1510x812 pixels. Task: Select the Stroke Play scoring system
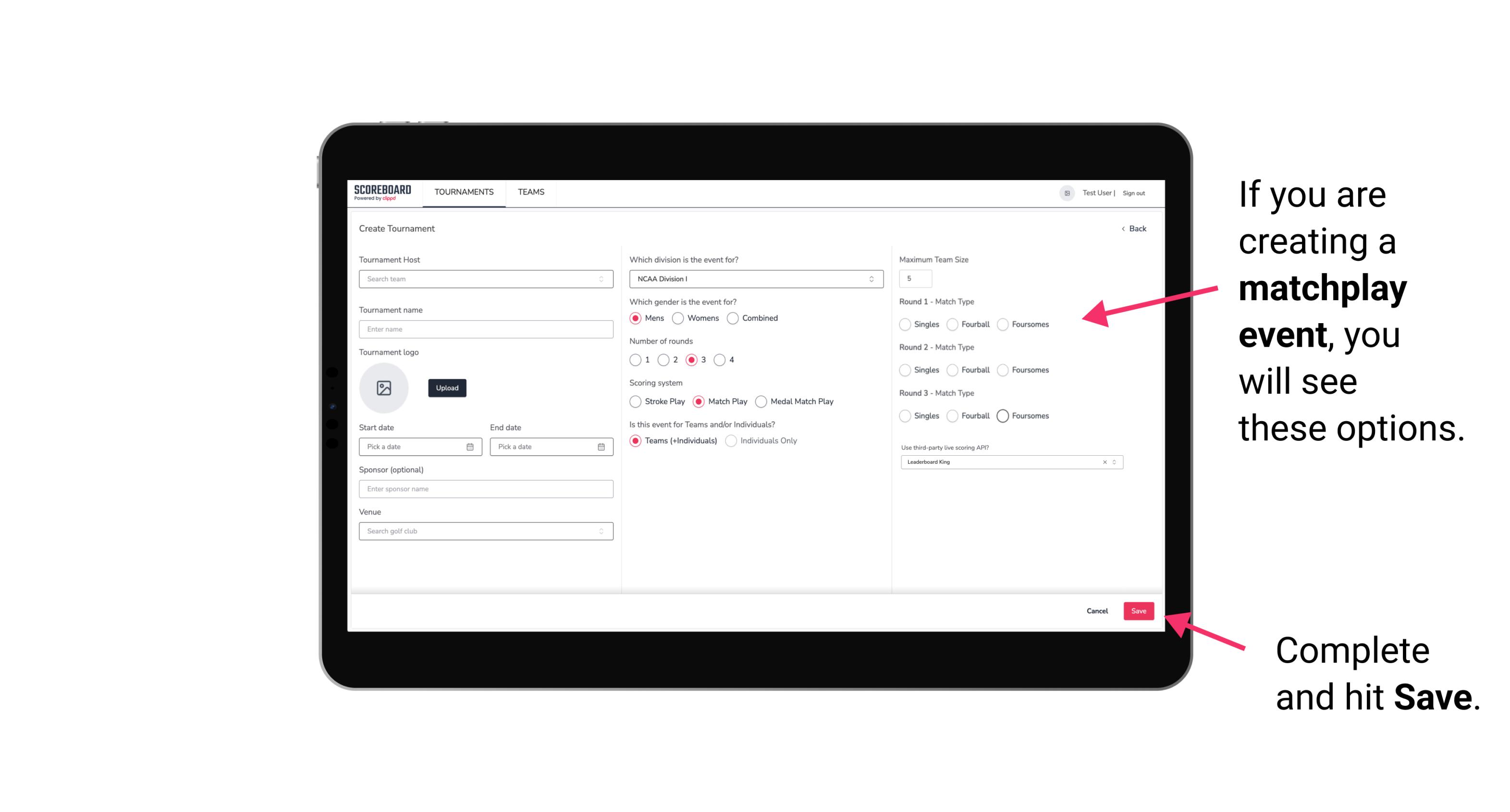634,401
